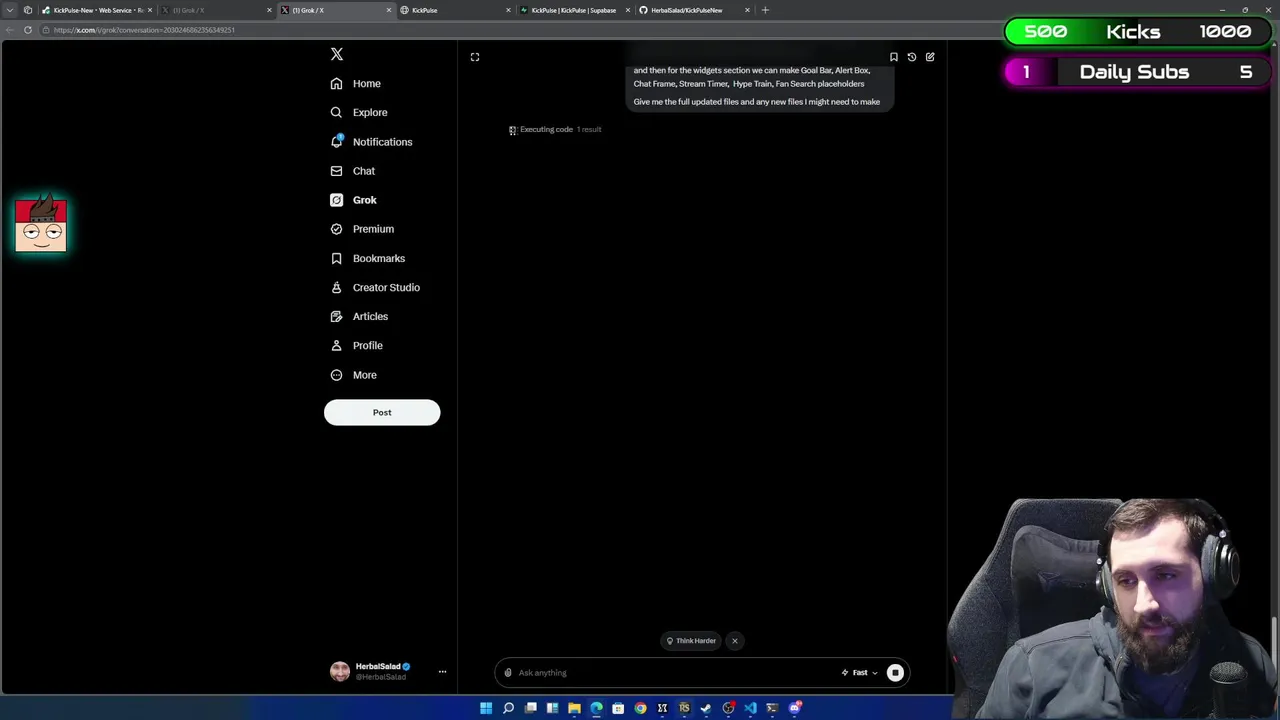
Task: Open Microsoft Edge from the taskbar
Action: pyautogui.click(x=596, y=708)
